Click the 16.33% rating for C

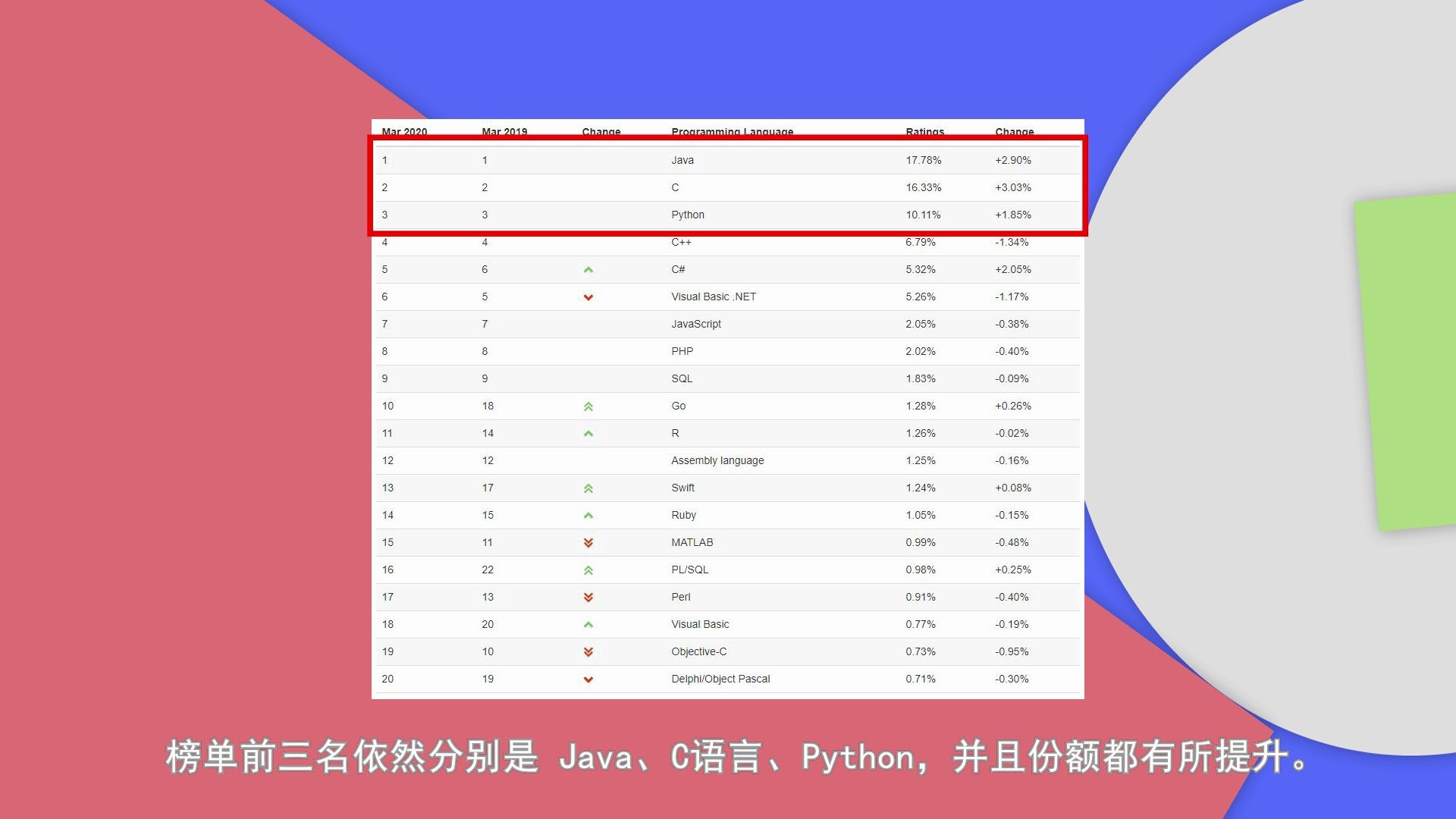coord(924,187)
